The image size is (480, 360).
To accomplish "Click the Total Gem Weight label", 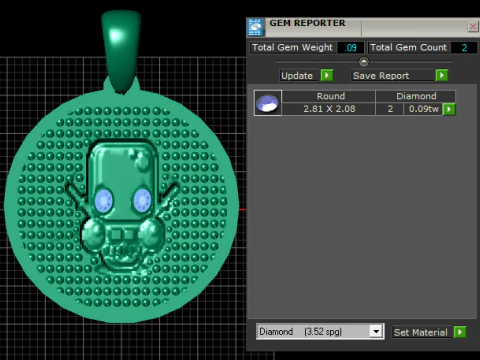I will click(292, 47).
